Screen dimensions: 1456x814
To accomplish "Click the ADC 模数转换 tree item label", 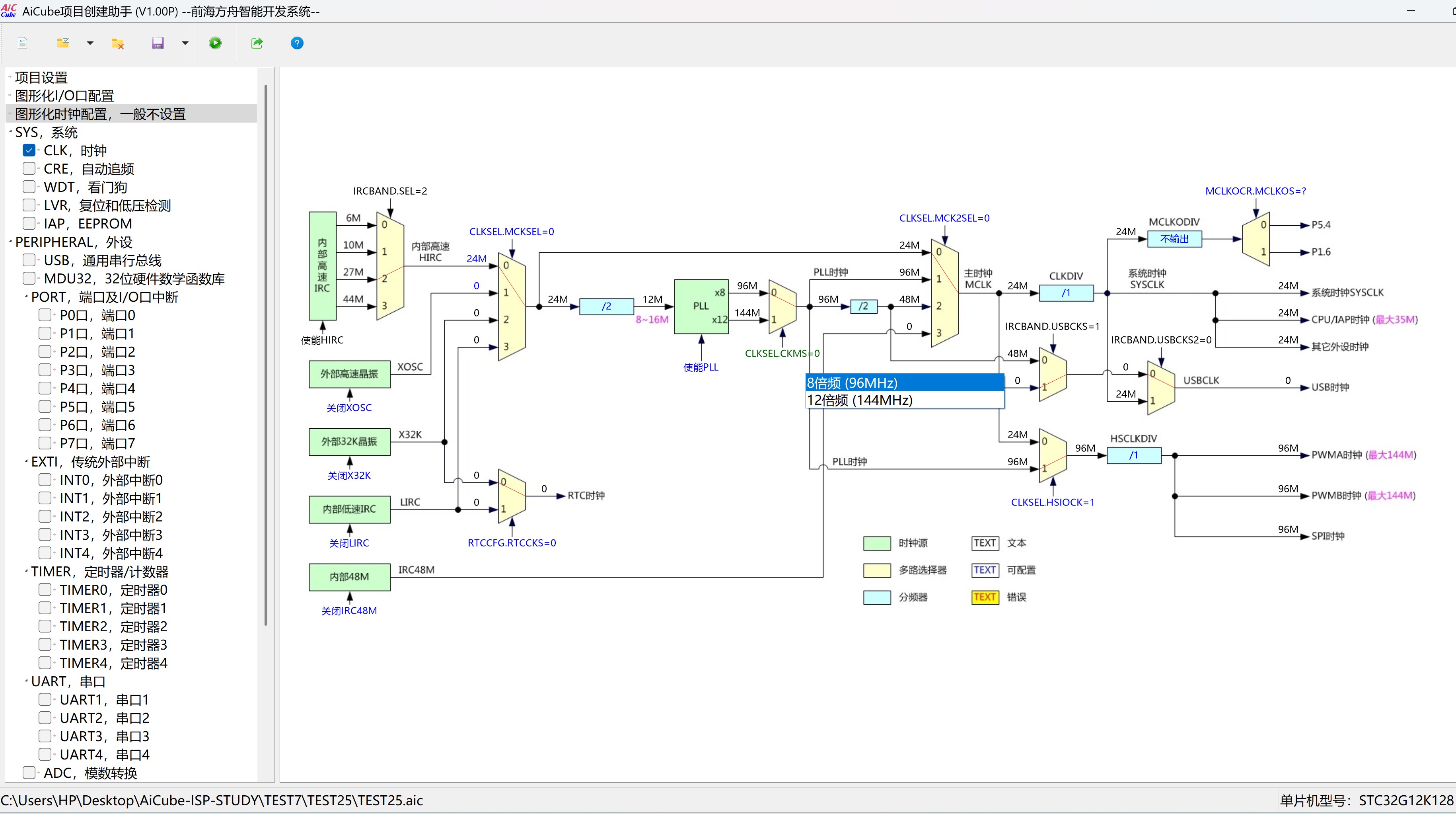I will tap(90, 773).
